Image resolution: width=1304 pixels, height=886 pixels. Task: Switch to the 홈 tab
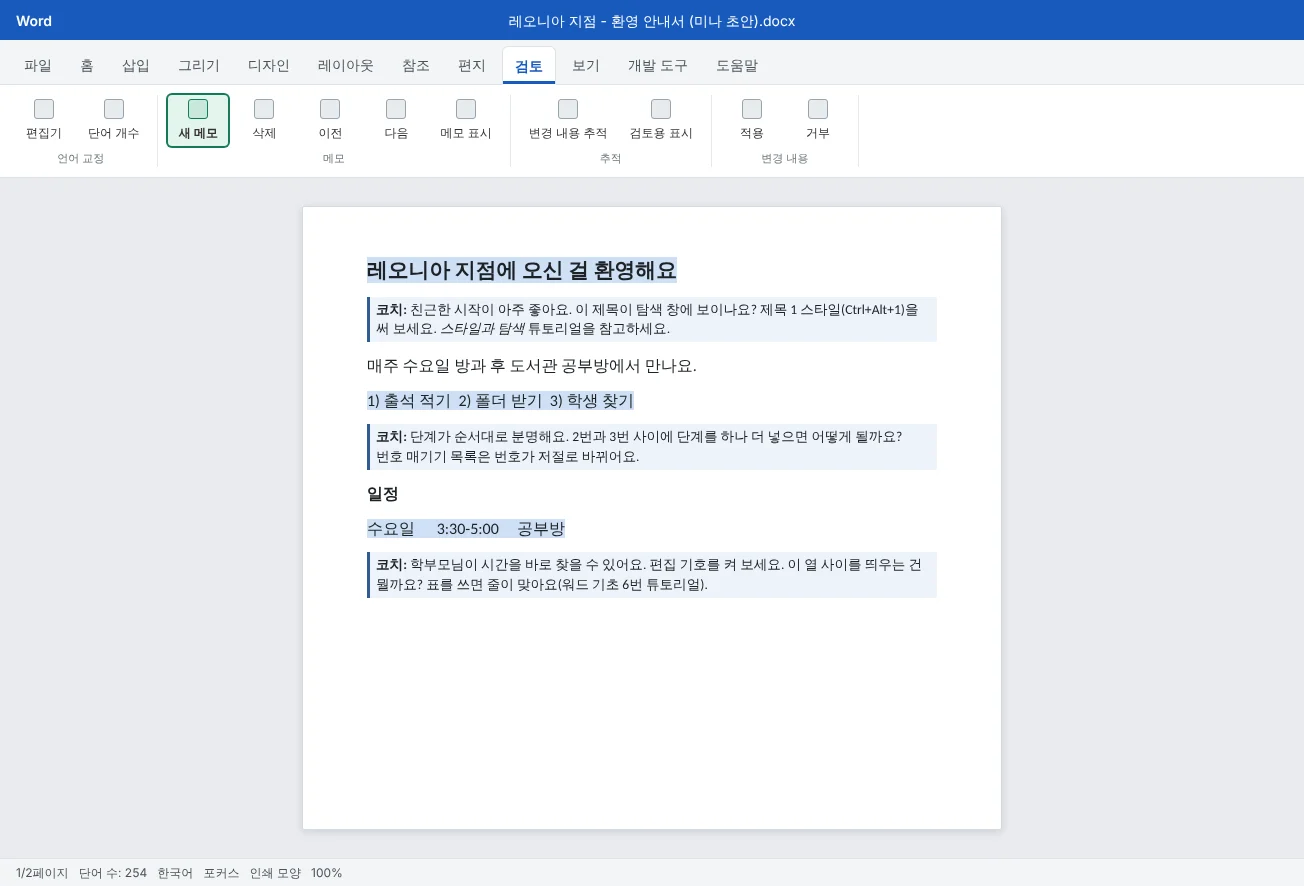click(87, 66)
